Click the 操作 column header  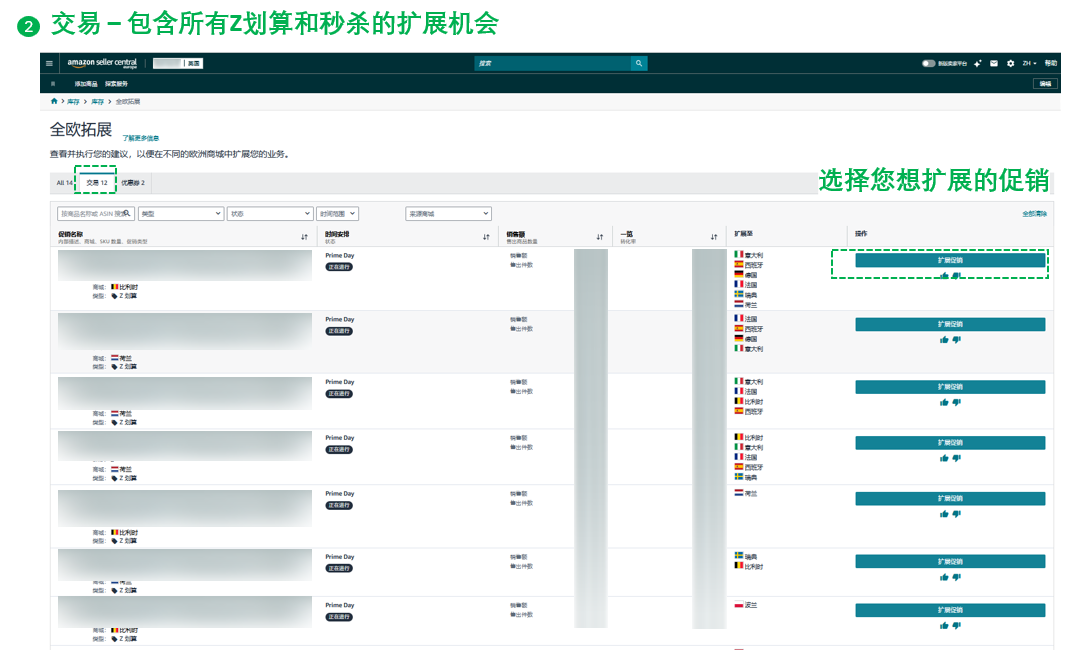[861, 234]
